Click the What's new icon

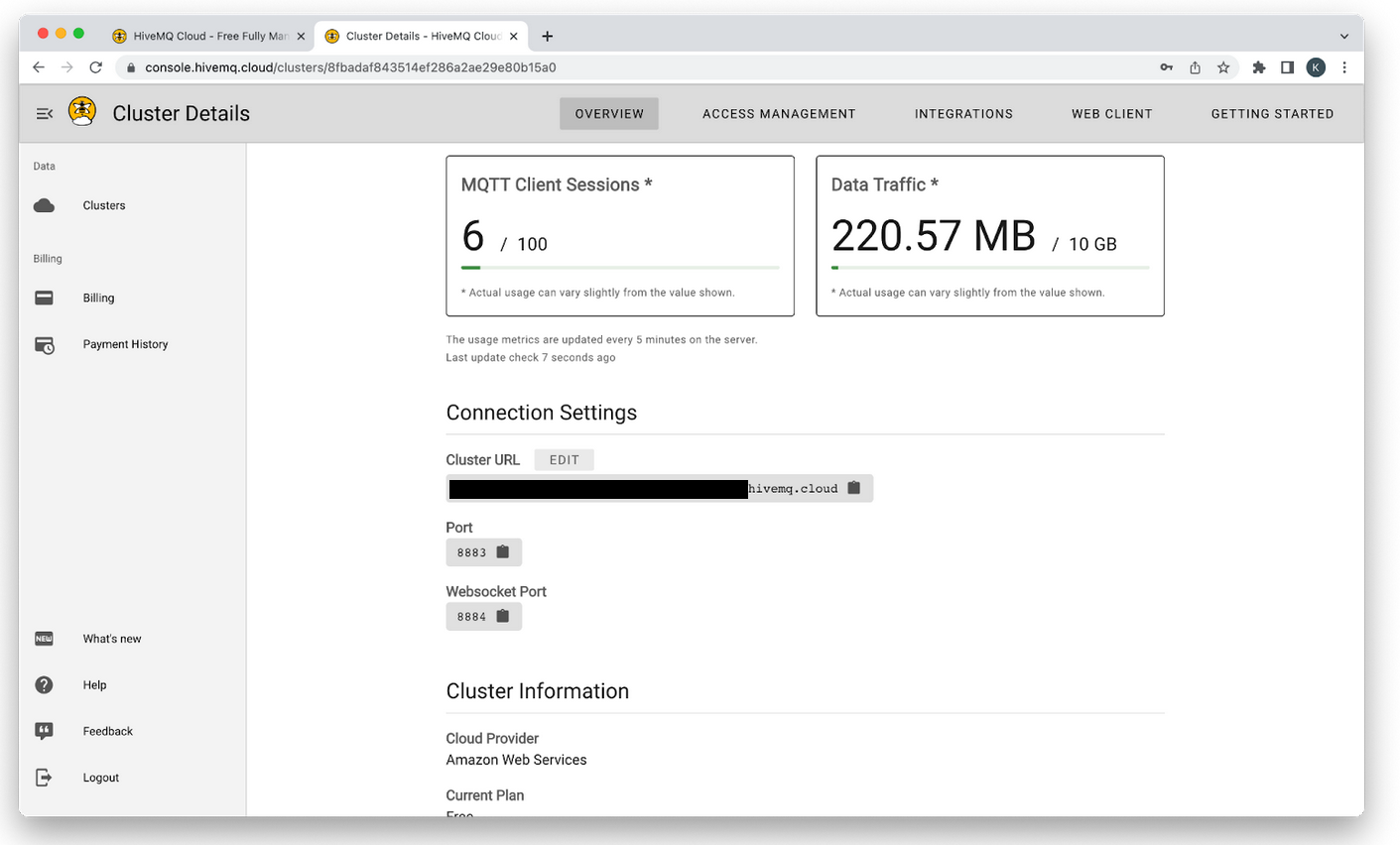coord(44,639)
